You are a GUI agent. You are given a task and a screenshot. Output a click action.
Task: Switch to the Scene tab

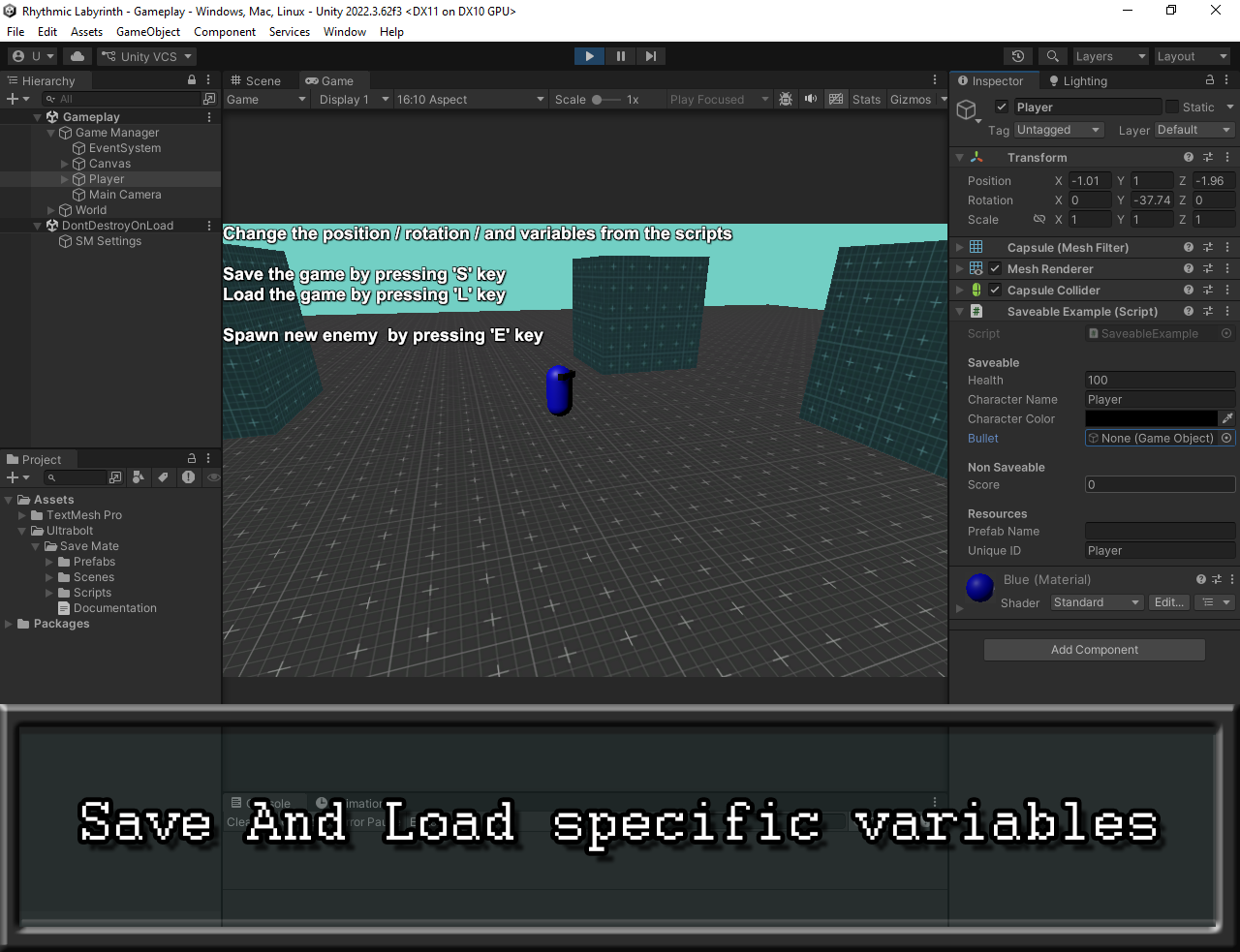(x=256, y=81)
